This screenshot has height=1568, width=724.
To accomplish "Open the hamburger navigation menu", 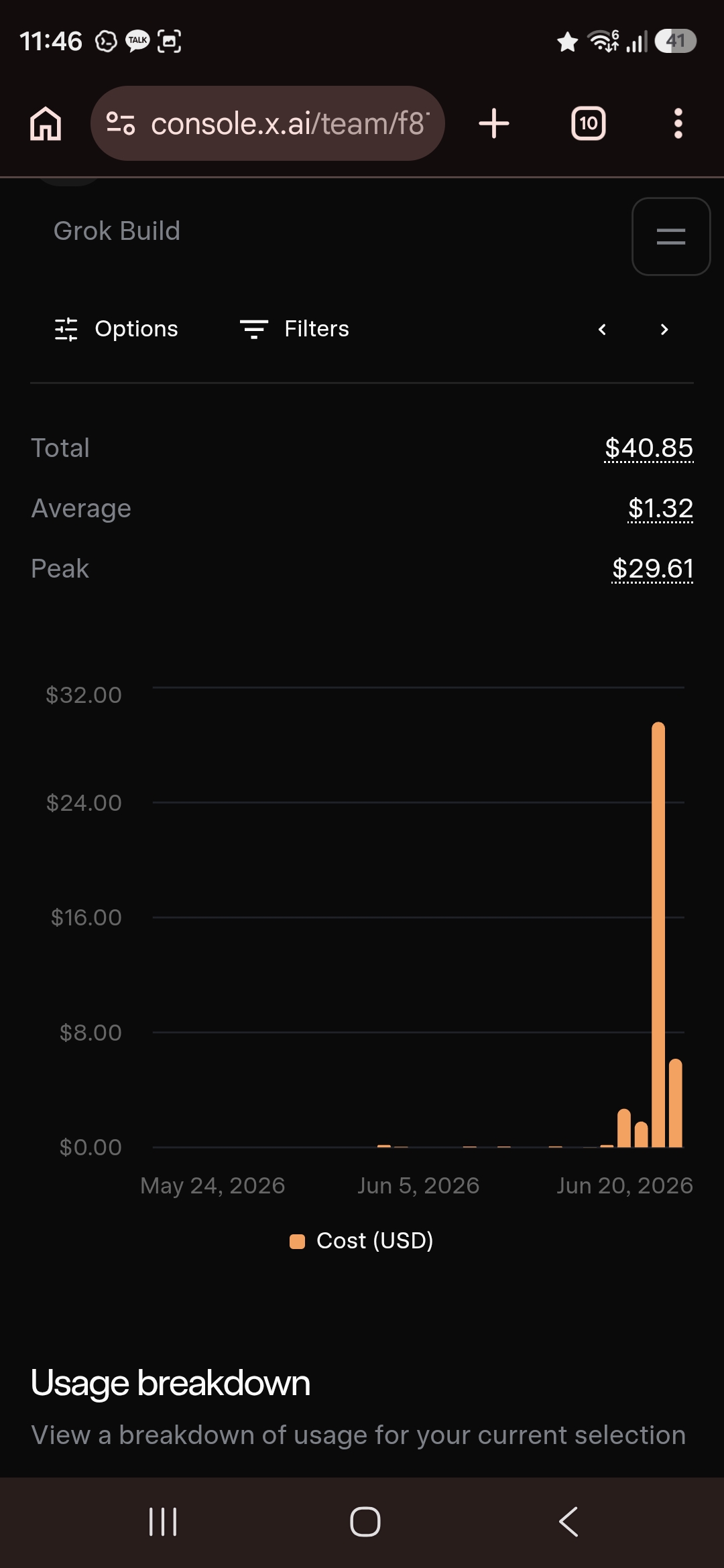I will point(671,237).
